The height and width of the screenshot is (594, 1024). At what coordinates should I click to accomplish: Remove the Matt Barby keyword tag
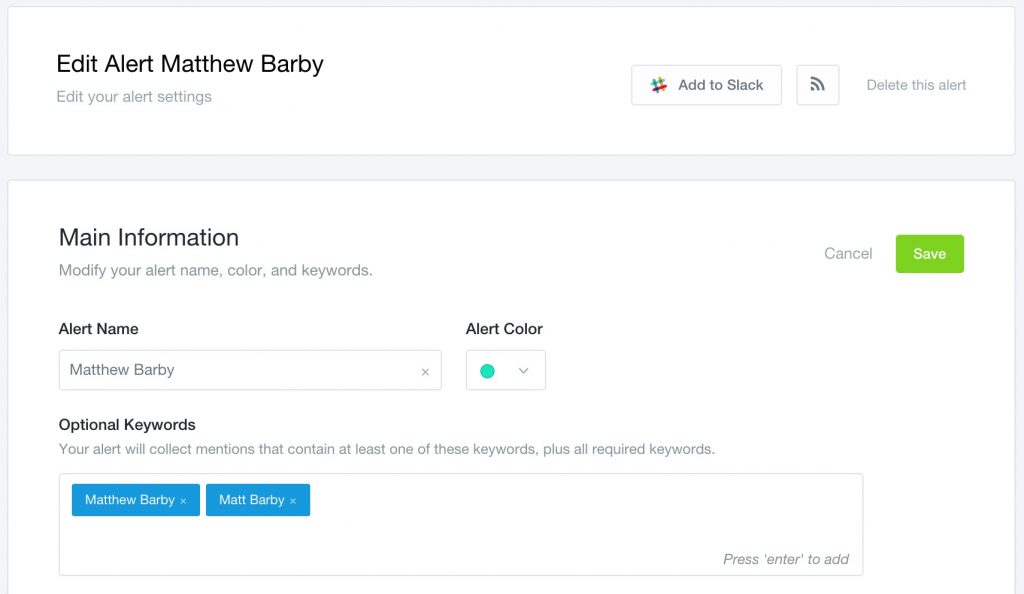[293, 501]
